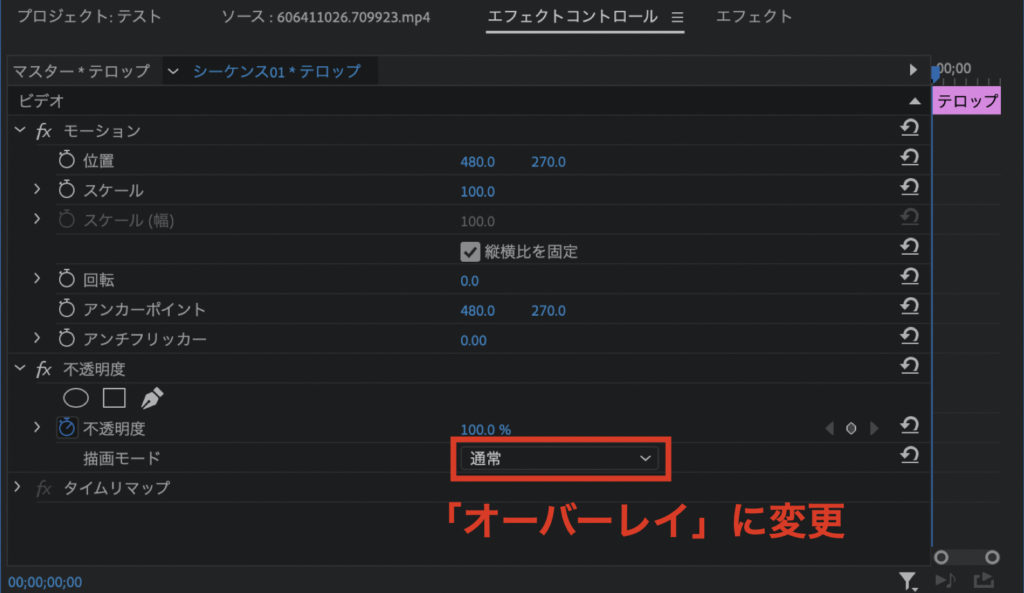1024x593 pixels.
Task: Toggle the 不透明度 fx effect
Action: pos(44,370)
